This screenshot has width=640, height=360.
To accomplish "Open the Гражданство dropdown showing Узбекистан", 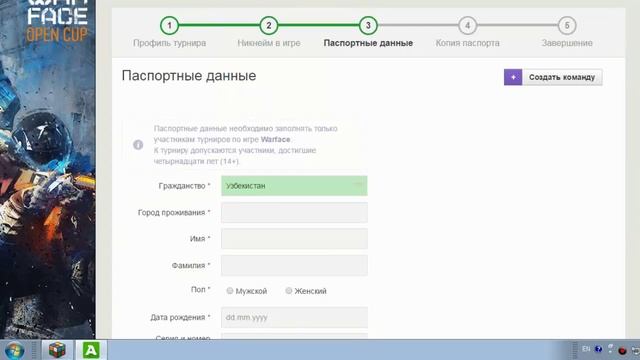I will coord(294,186).
